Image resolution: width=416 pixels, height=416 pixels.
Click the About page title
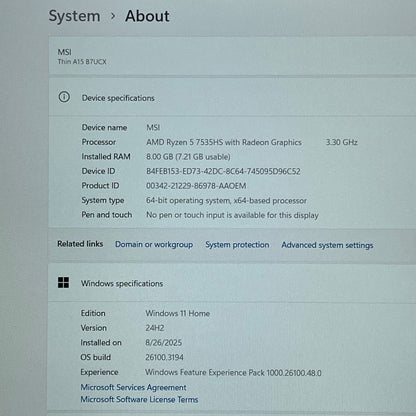click(x=147, y=16)
